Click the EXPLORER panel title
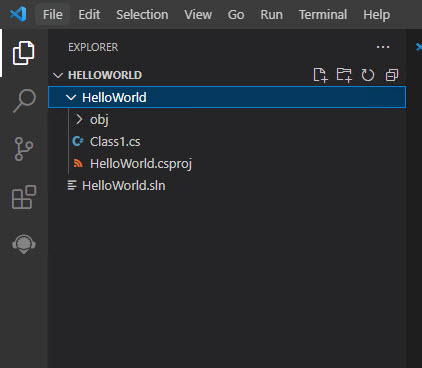 [x=93, y=47]
